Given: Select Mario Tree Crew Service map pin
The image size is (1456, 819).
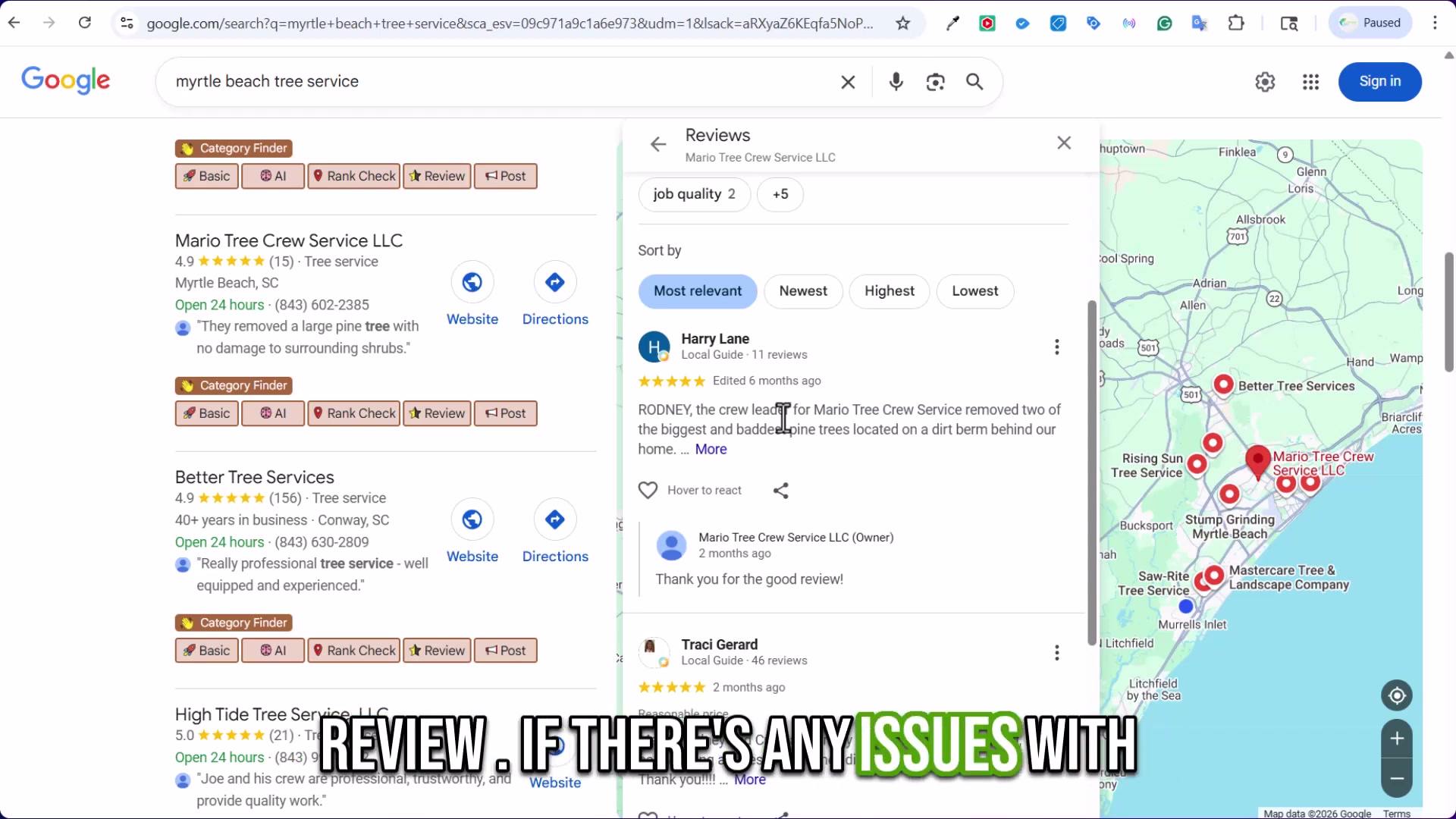Looking at the screenshot, I should [1258, 461].
